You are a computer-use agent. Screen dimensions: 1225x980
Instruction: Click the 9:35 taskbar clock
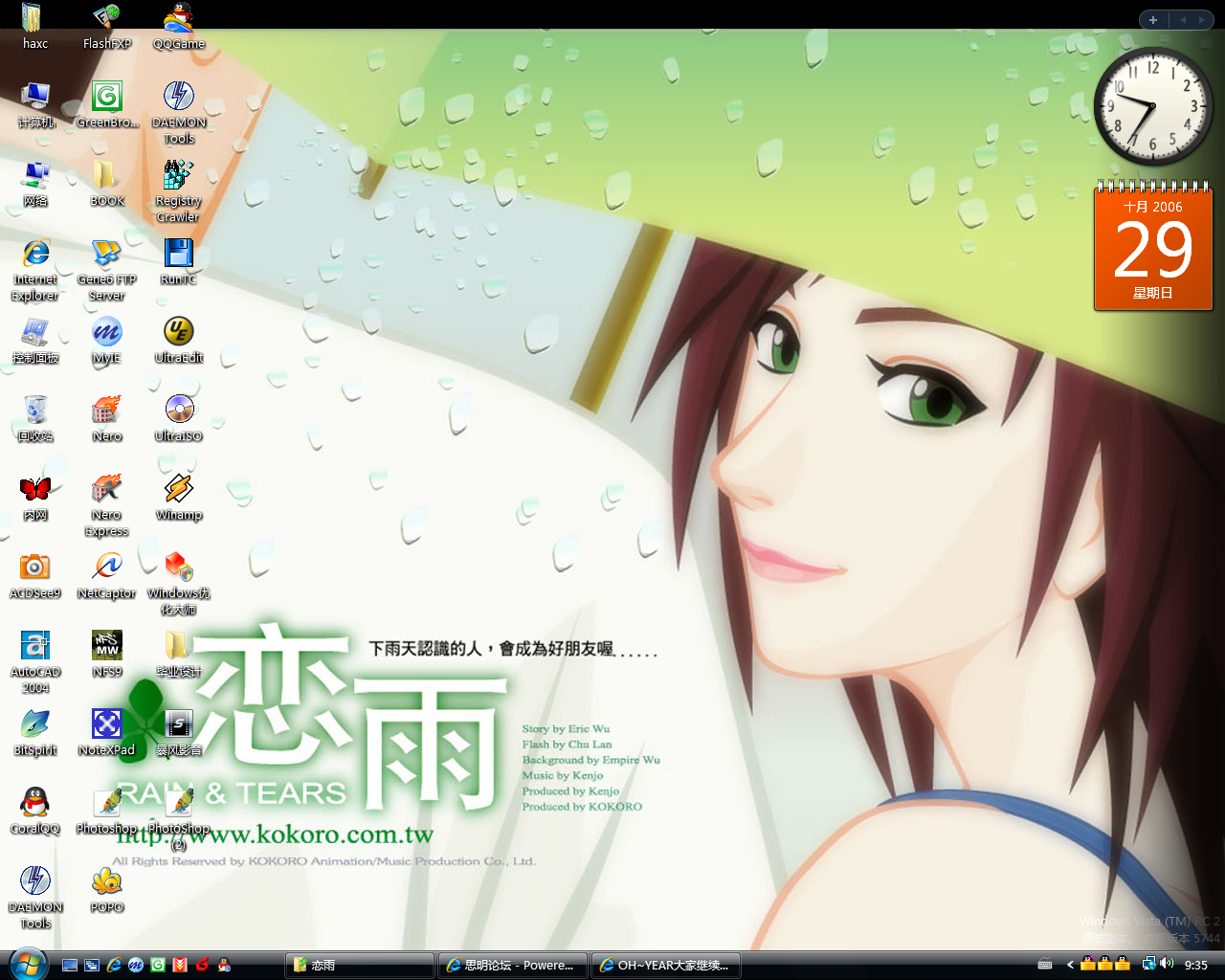click(1196, 965)
